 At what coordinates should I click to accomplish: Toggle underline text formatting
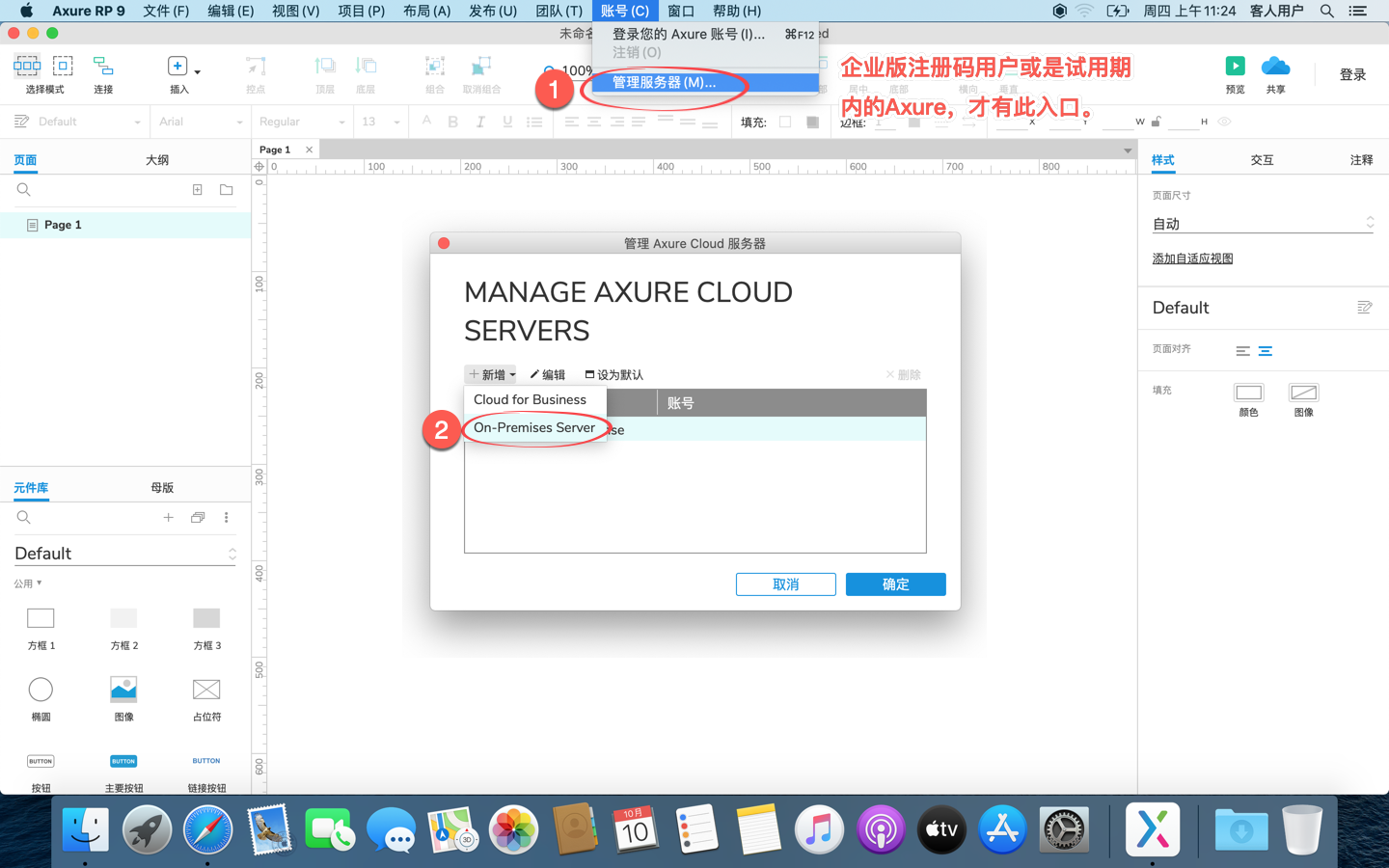(x=506, y=122)
